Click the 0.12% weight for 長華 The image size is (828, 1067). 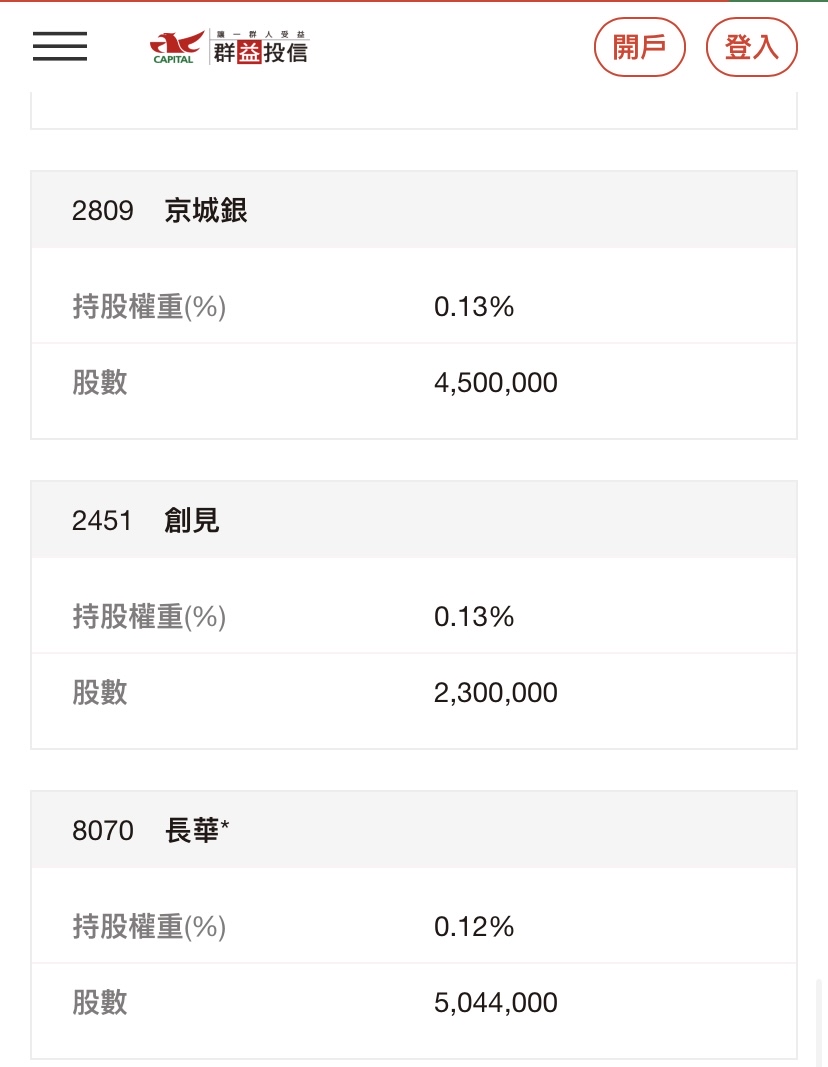tap(474, 926)
